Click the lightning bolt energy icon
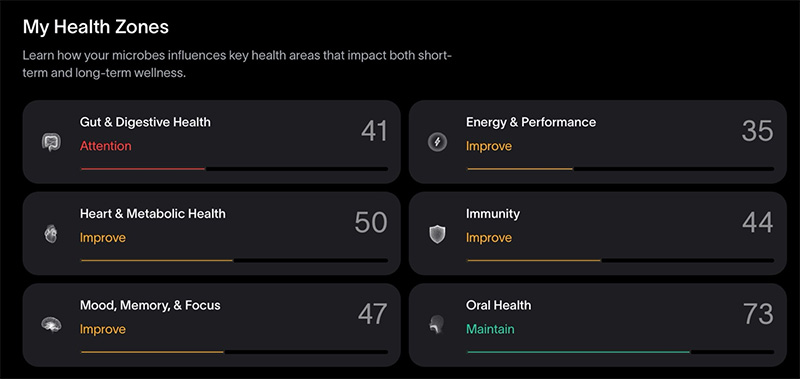Viewport: 800px width, 379px height. coord(437,142)
